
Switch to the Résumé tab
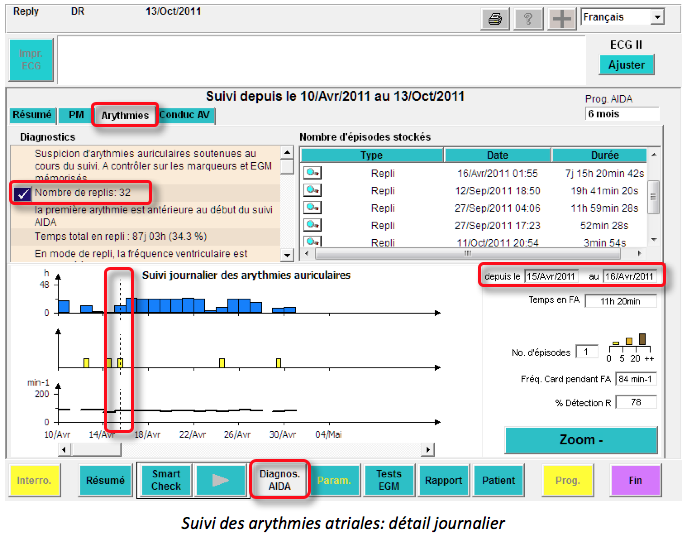coord(31,115)
